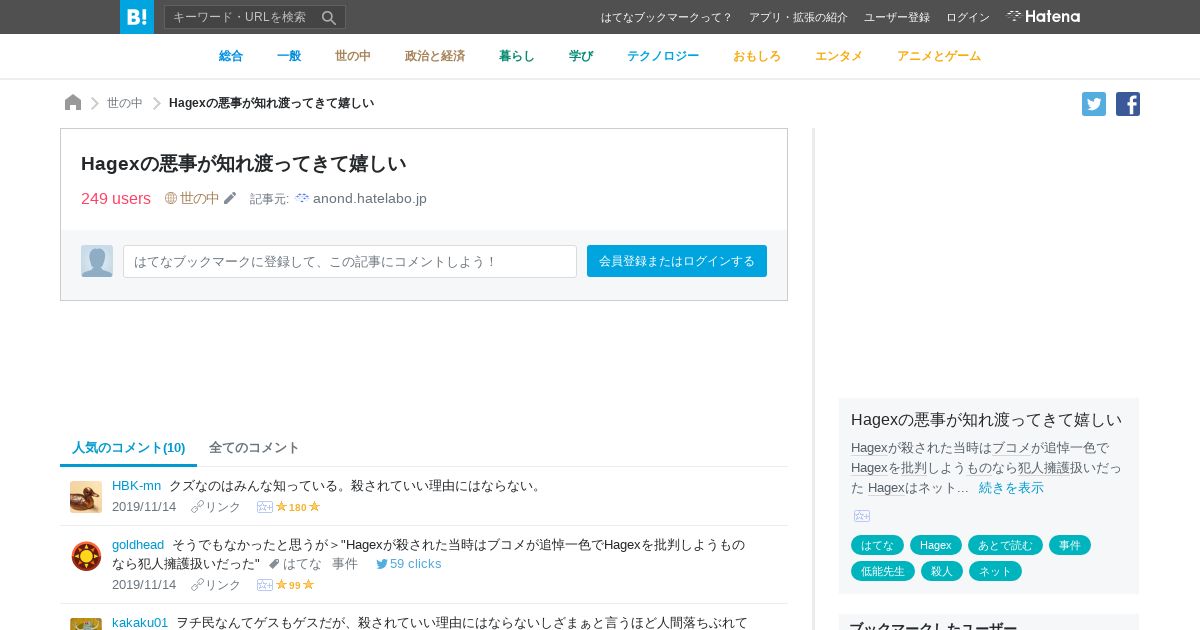Open the おもしろ category tab
Viewport: 1200px width, 630px height.
pos(757,56)
